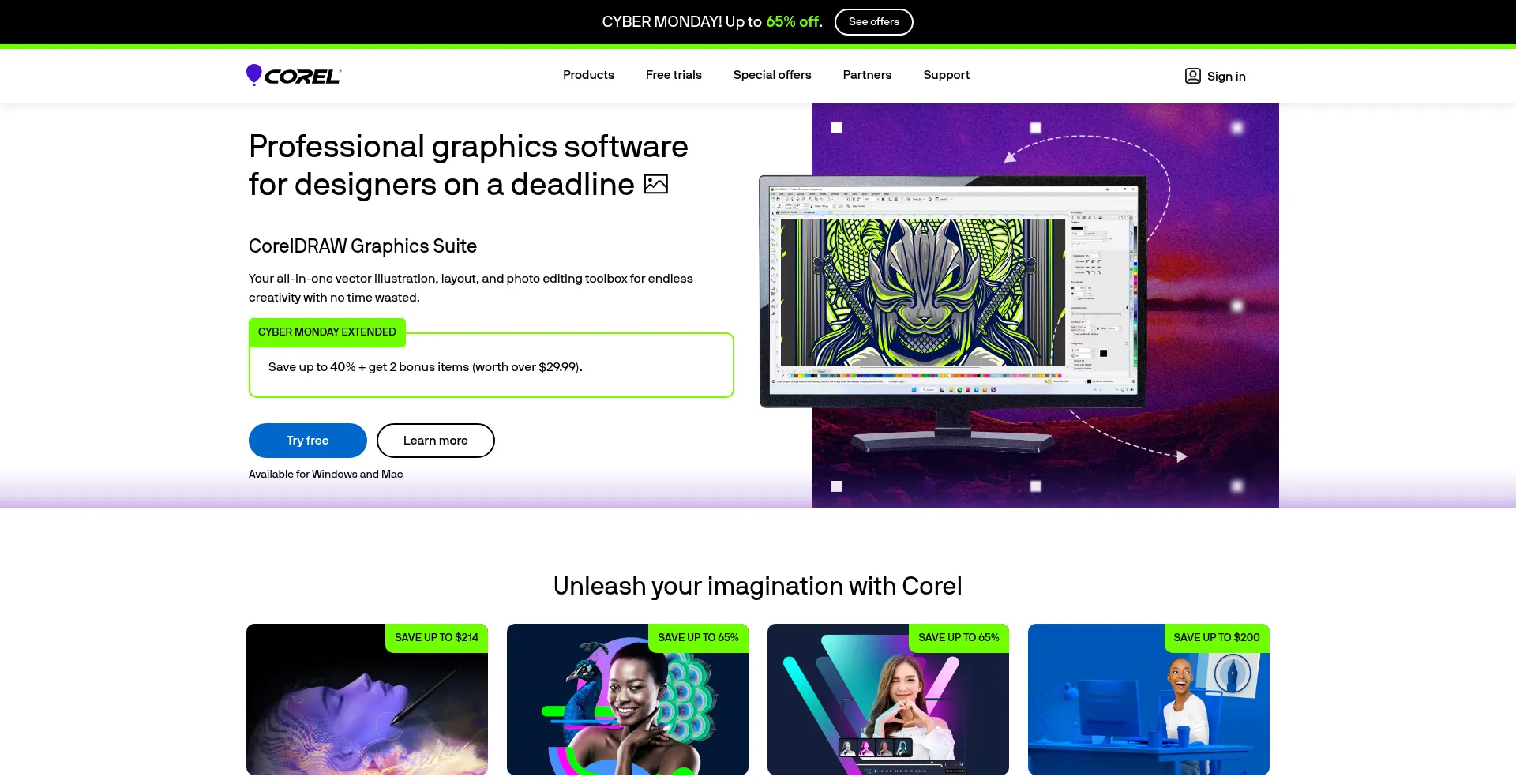Open the Partners menu

click(867, 75)
